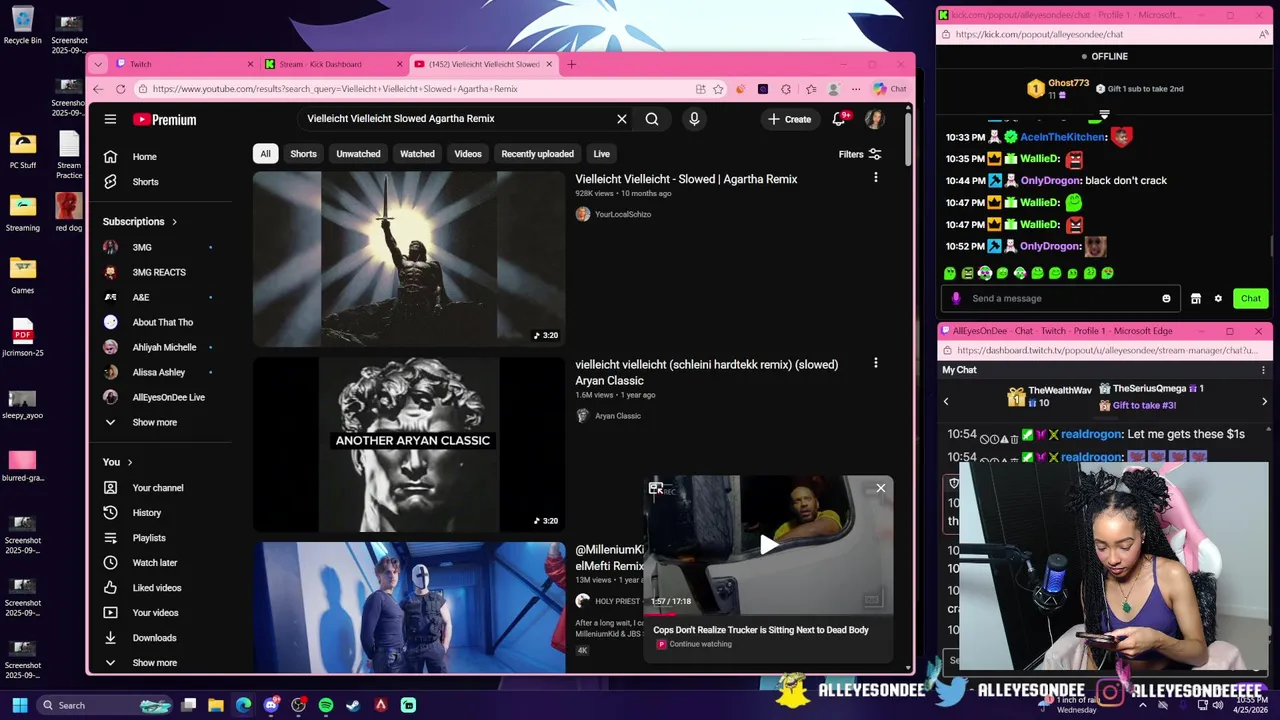Expand the Subscriptions section header
1280x720 pixels.
point(140,222)
